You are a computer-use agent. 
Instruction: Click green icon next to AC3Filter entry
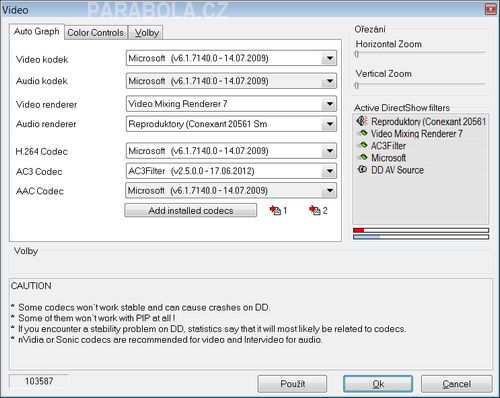point(363,145)
